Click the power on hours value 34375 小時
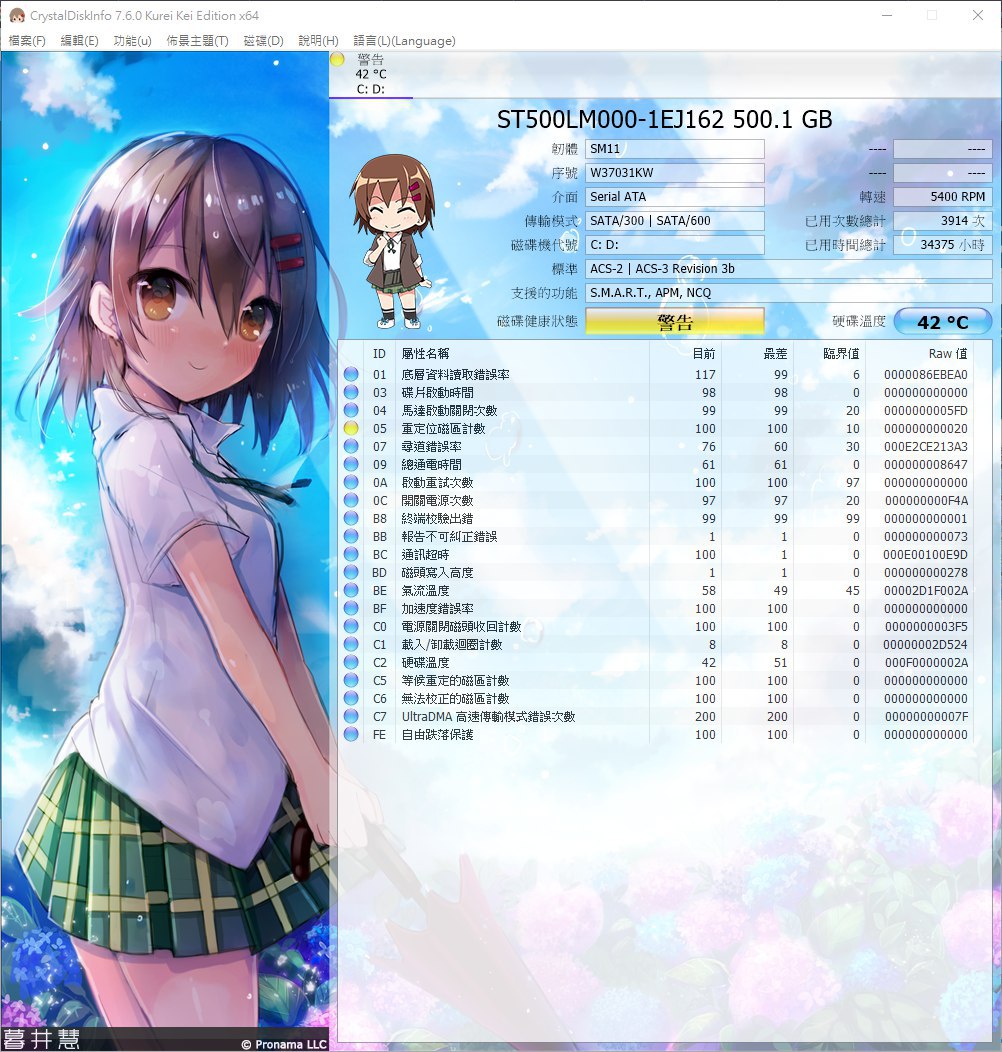Screen dimensions: 1002x1052 [x=943, y=245]
